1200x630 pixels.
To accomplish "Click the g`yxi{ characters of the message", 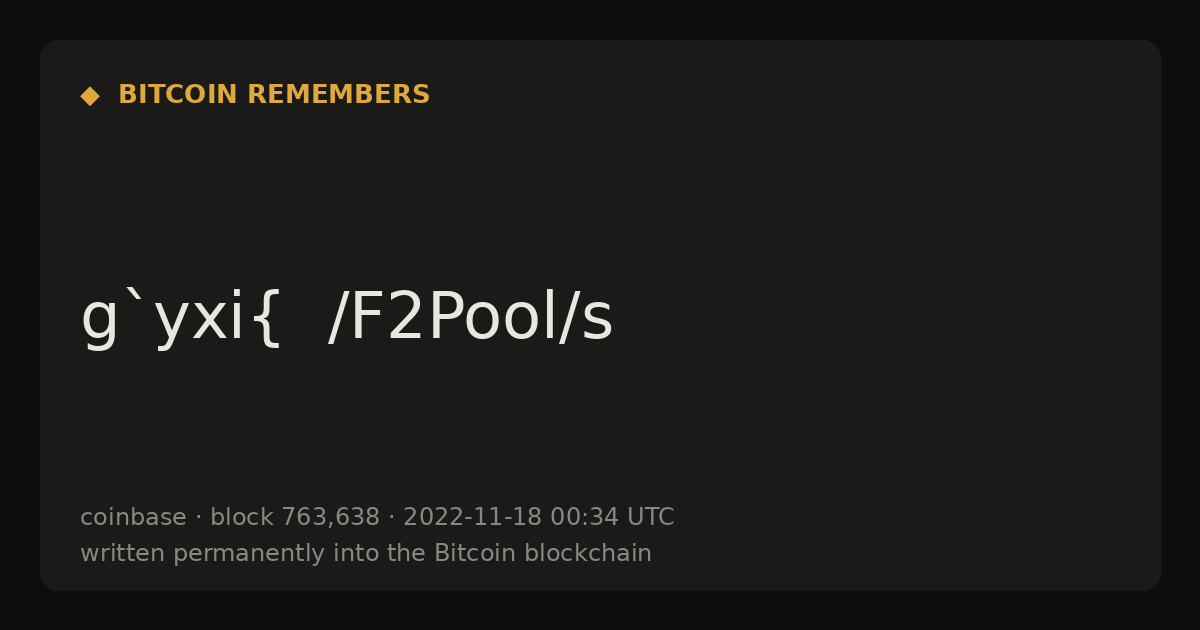I will pos(181,318).
